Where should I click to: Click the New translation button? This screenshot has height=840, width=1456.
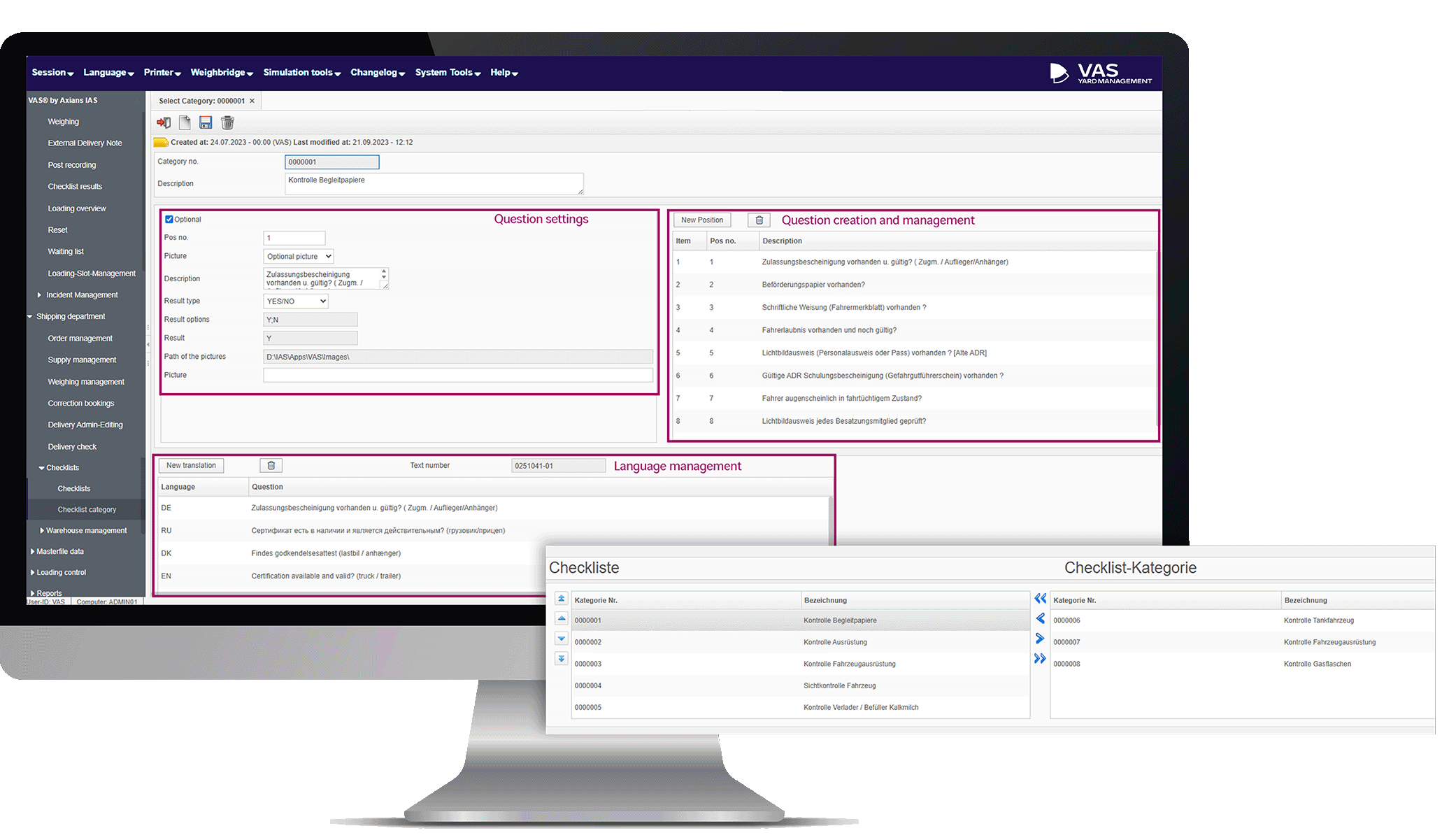pyautogui.click(x=191, y=466)
